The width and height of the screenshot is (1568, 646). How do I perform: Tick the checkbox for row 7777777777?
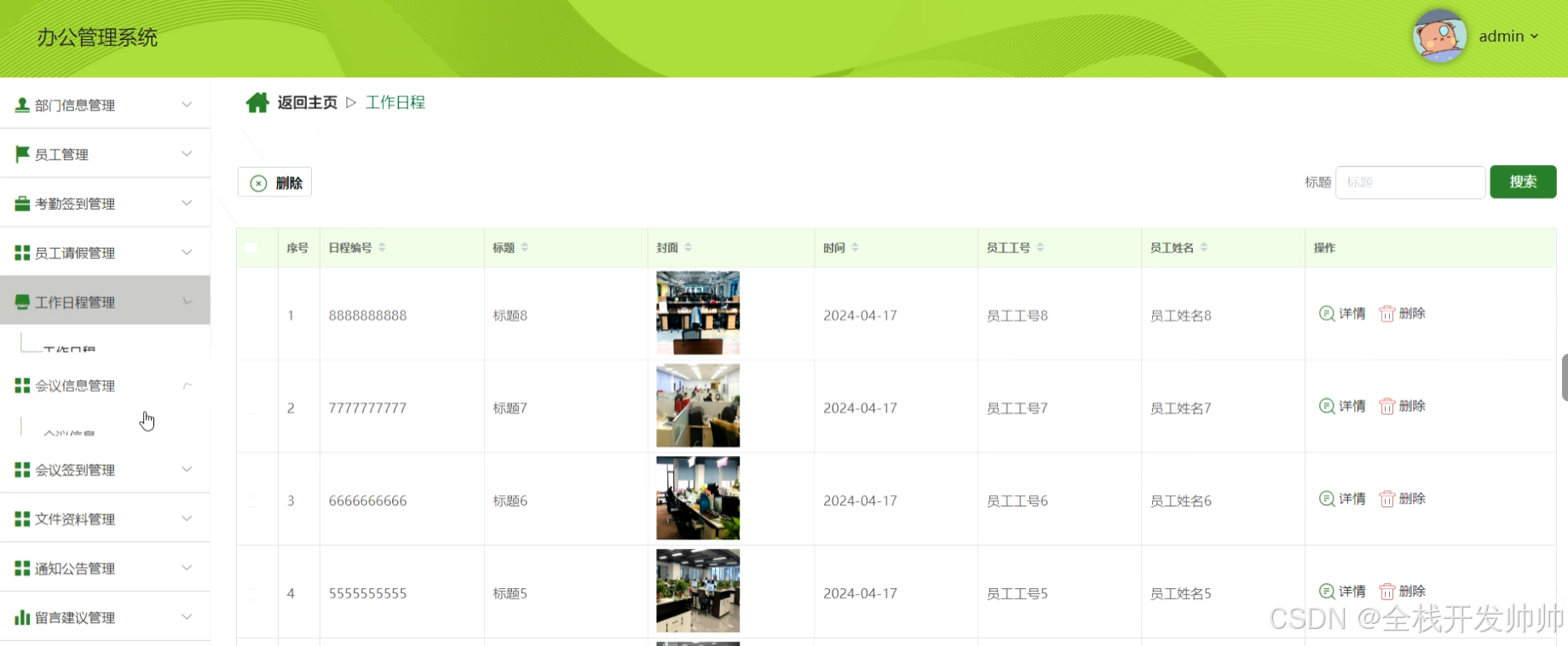pyautogui.click(x=251, y=408)
